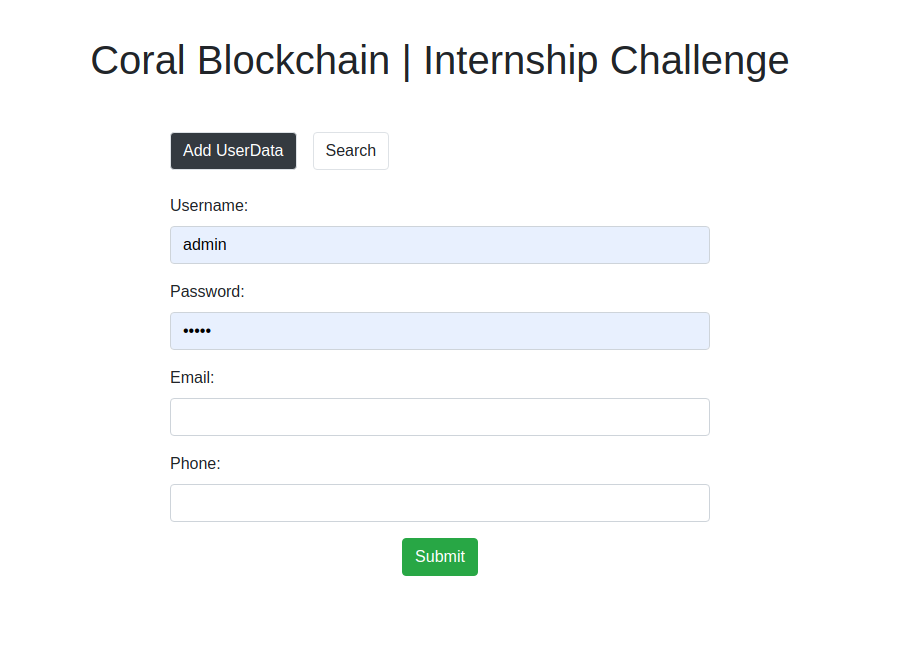Focus the Password input field
Screen dimensions: 922x666
[x=440, y=331]
